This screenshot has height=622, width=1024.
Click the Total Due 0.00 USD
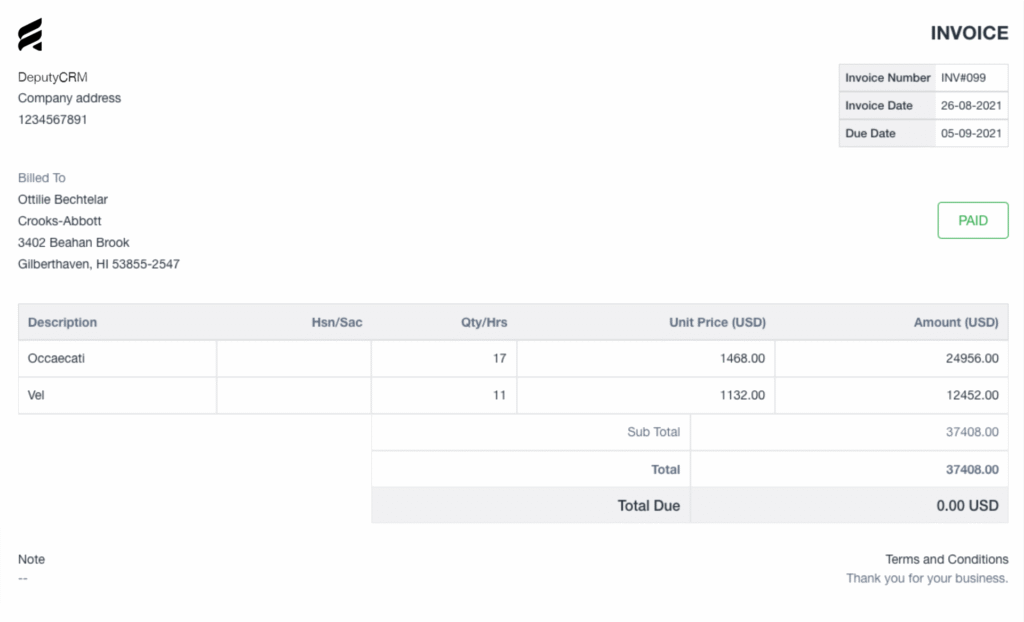pos(967,506)
